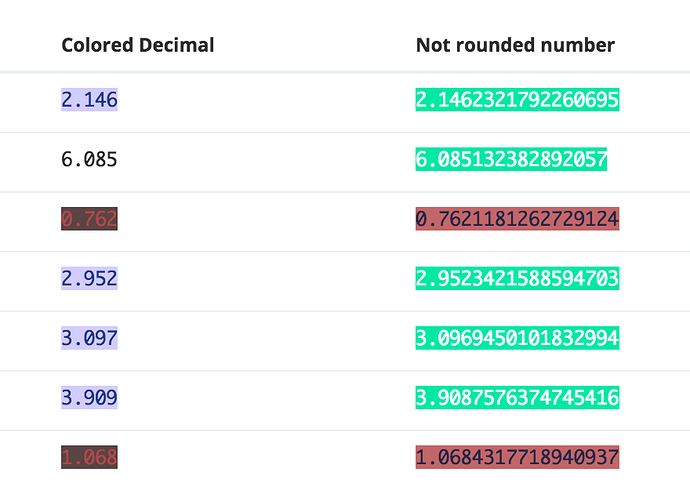This screenshot has width=690, height=483.
Task: Click the row containing 6.085 value
Action: click(x=345, y=162)
